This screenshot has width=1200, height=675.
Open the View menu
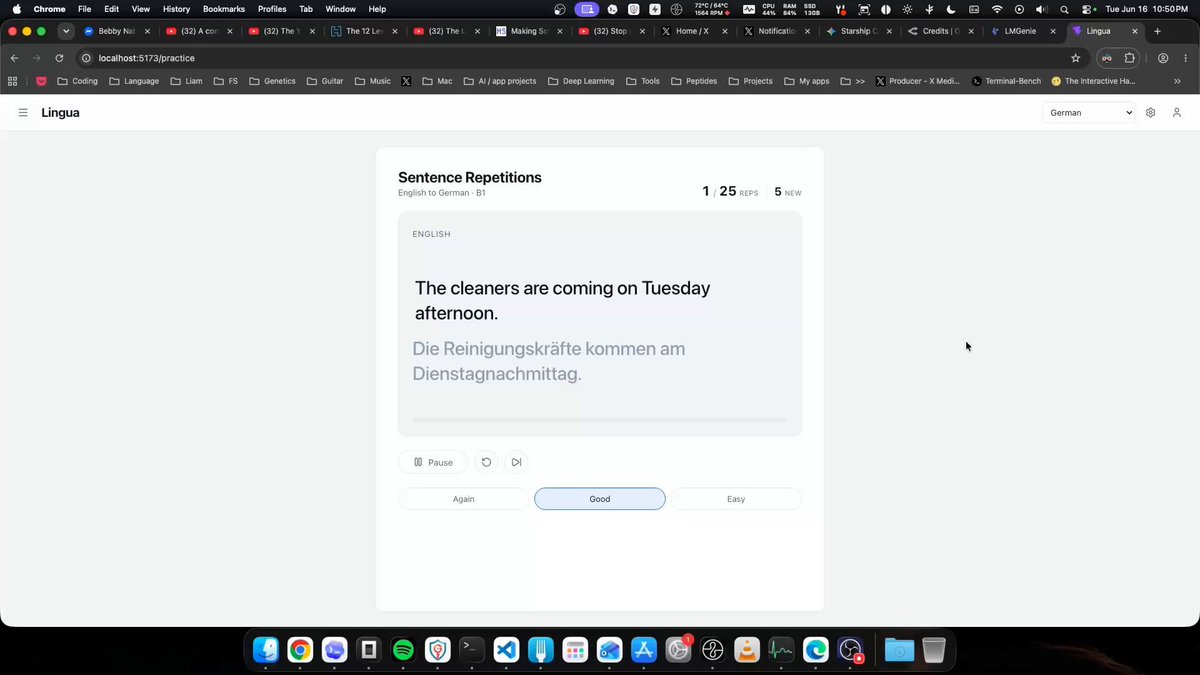141,9
